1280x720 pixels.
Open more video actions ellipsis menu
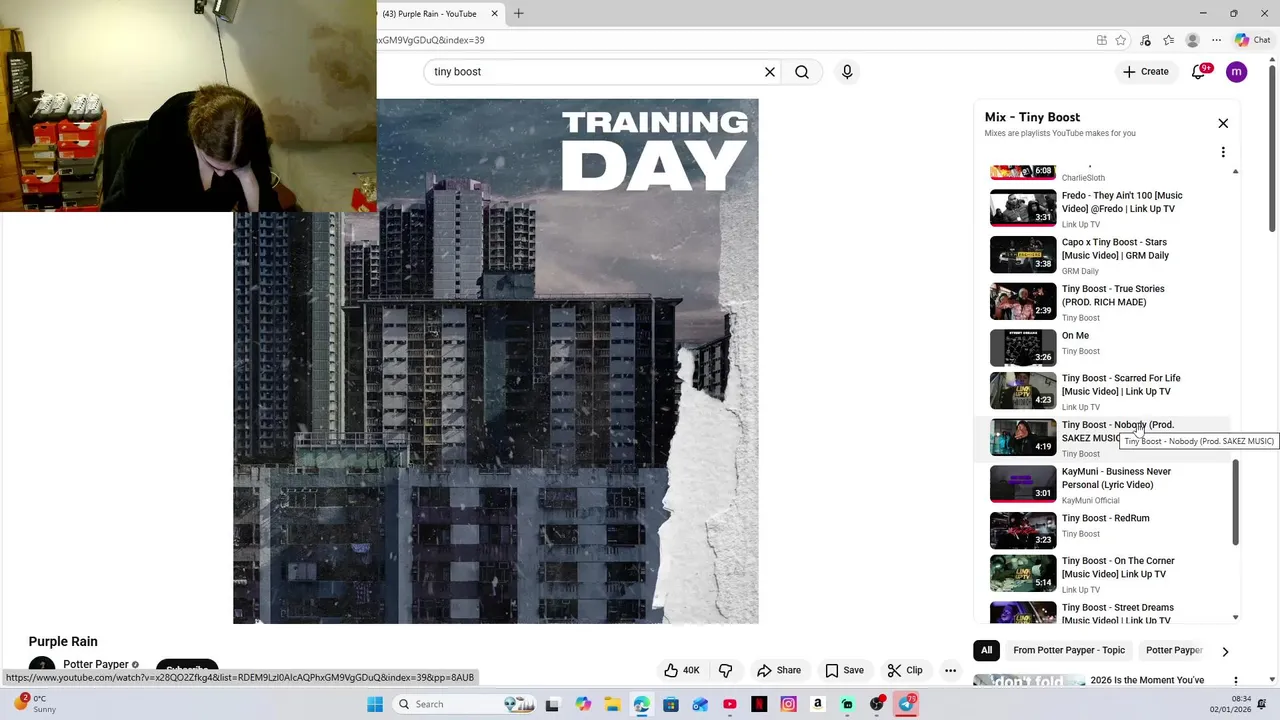951,670
